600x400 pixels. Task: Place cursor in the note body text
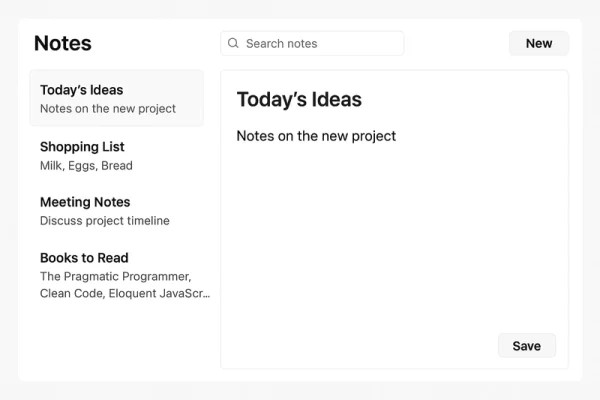316,136
